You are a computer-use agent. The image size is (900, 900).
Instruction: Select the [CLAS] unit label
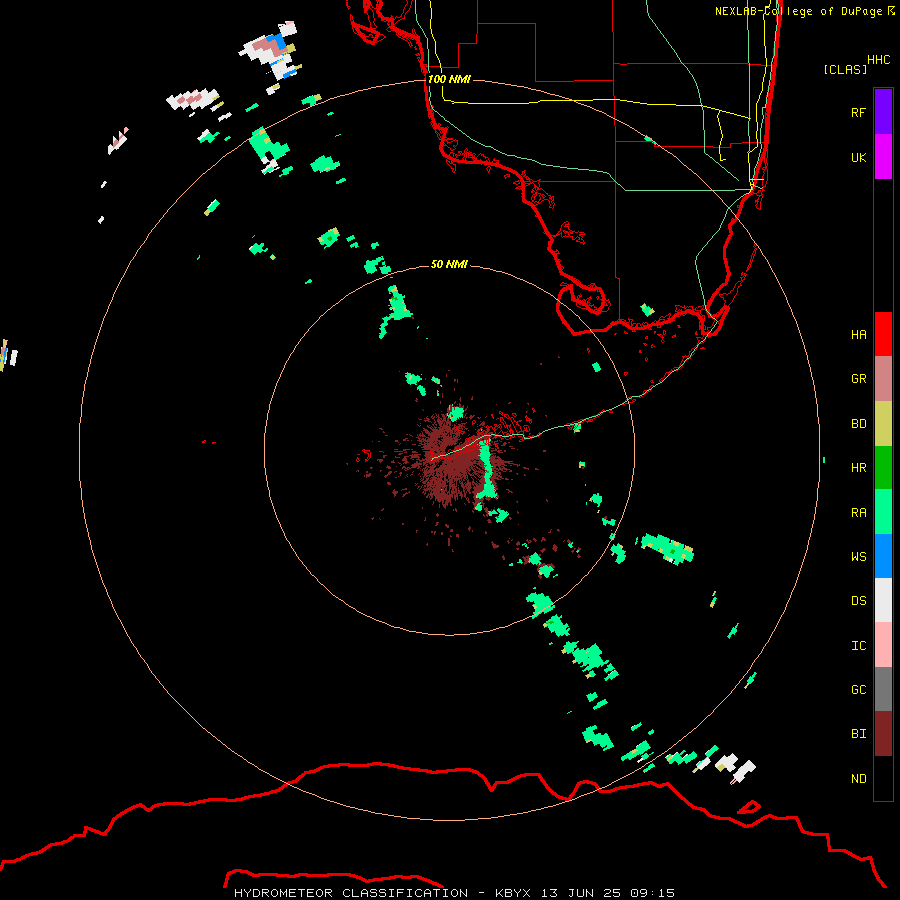click(845, 69)
